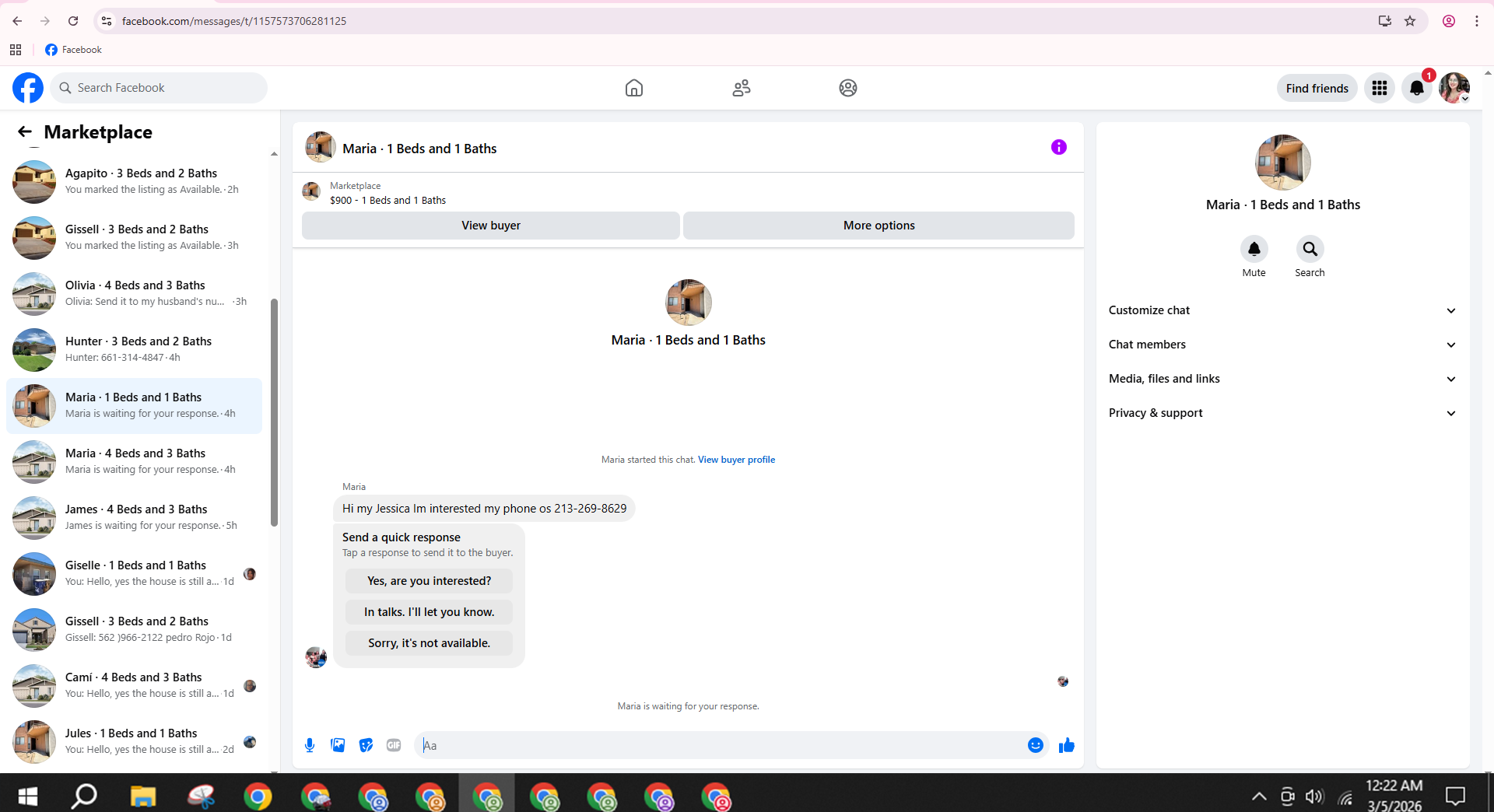Open the Groups icon in top navigation
This screenshot has height=812, width=1494.
pos(848,88)
